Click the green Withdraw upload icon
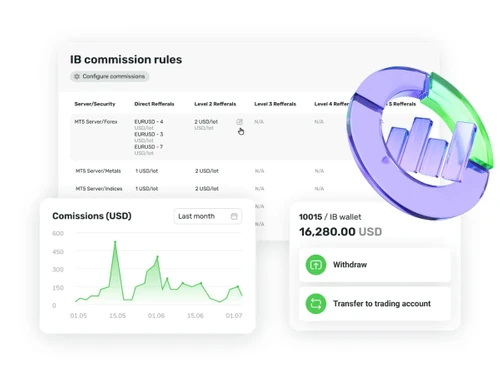The width and height of the screenshot is (500, 375). click(316, 265)
